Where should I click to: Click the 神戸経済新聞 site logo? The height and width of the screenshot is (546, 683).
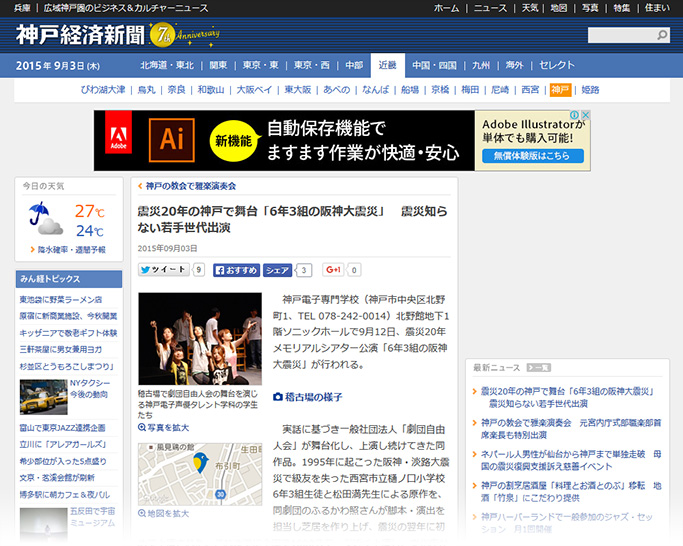(80, 35)
